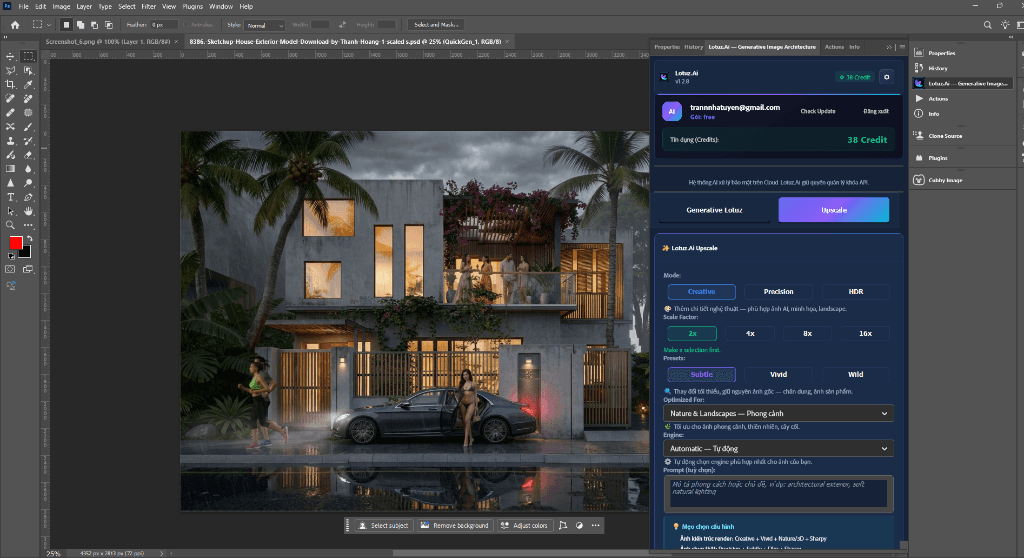This screenshot has height=558, width=1024.
Task: Open Engine dropdown Automatic — Tự động
Action: (x=778, y=448)
